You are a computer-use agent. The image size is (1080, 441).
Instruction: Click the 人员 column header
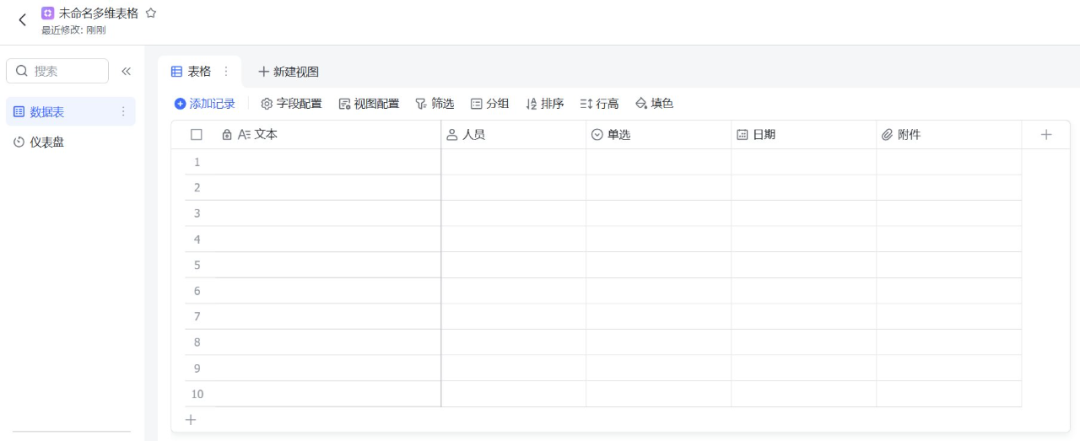pos(513,135)
